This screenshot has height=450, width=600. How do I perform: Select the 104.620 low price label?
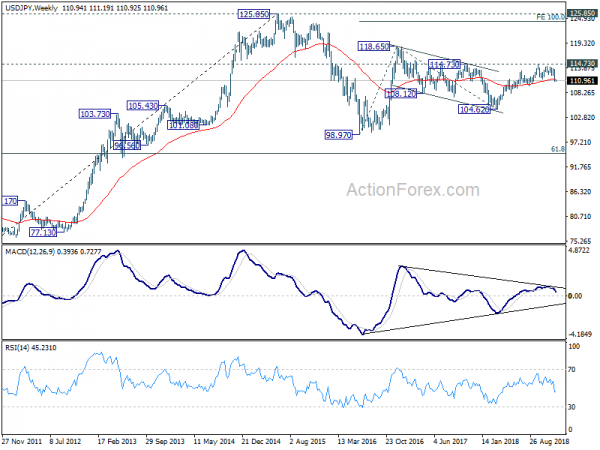474,109
